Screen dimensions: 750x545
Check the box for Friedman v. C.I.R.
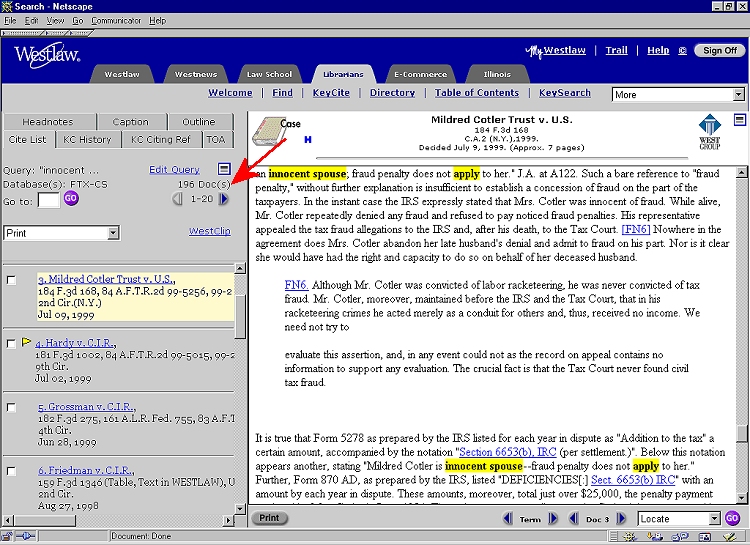pos(11,471)
